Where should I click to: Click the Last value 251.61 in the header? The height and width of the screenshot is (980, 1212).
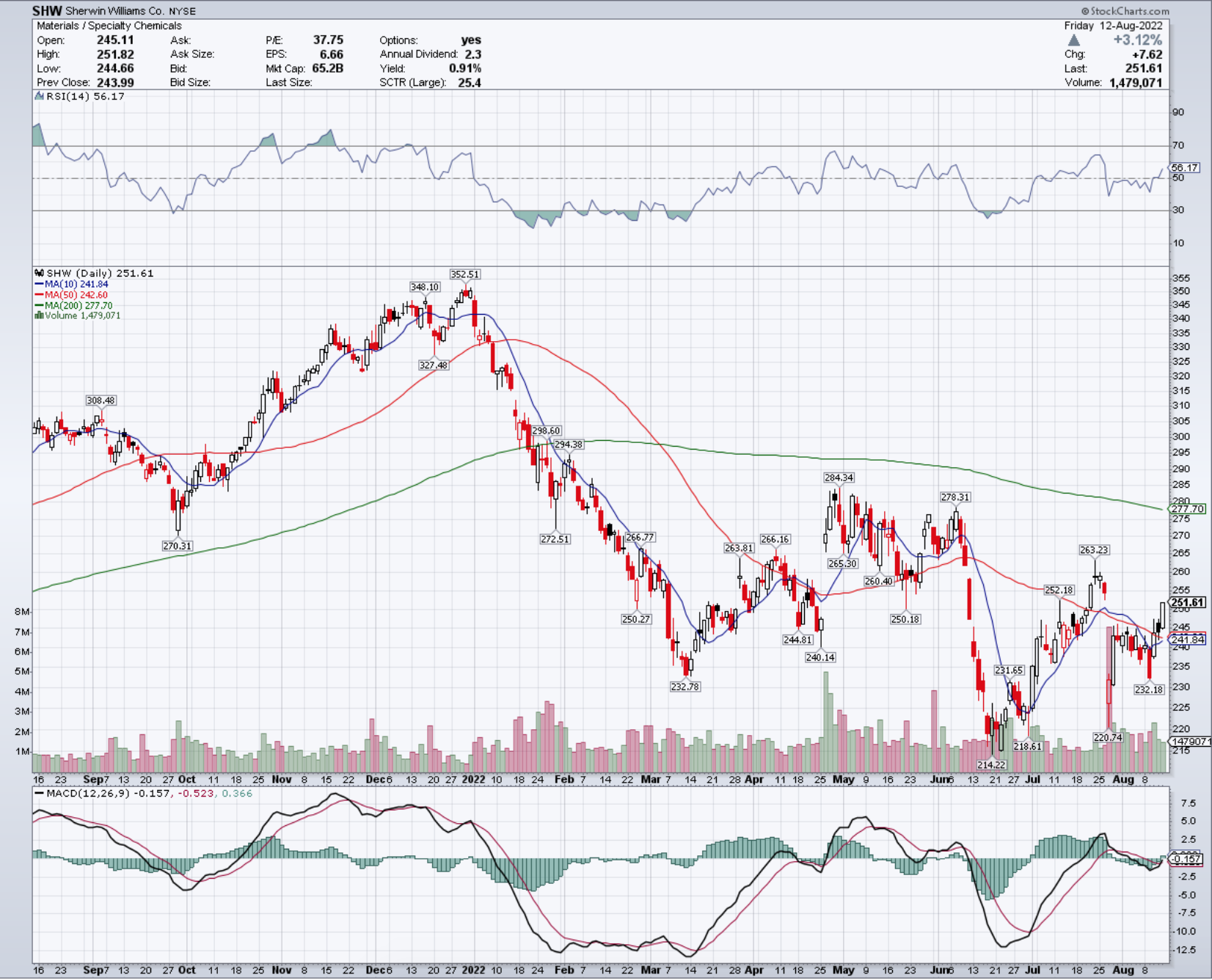pos(1145,68)
